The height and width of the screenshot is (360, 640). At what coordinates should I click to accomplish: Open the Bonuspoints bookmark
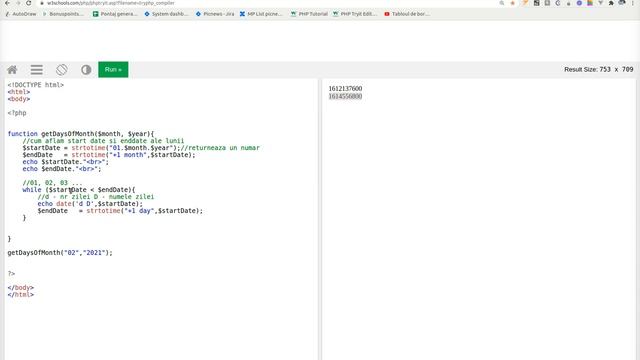click(63, 14)
